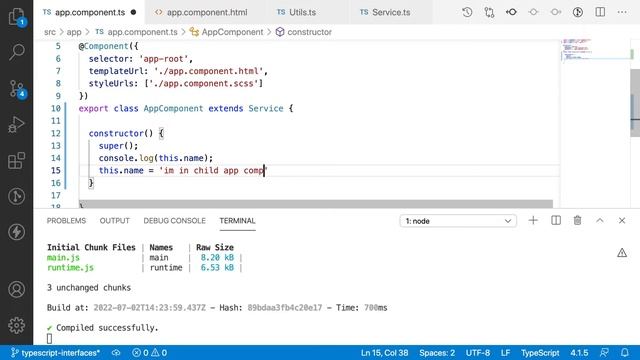The width and height of the screenshot is (640, 360).
Task: Maximize the panel size
Action: [600, 220]
